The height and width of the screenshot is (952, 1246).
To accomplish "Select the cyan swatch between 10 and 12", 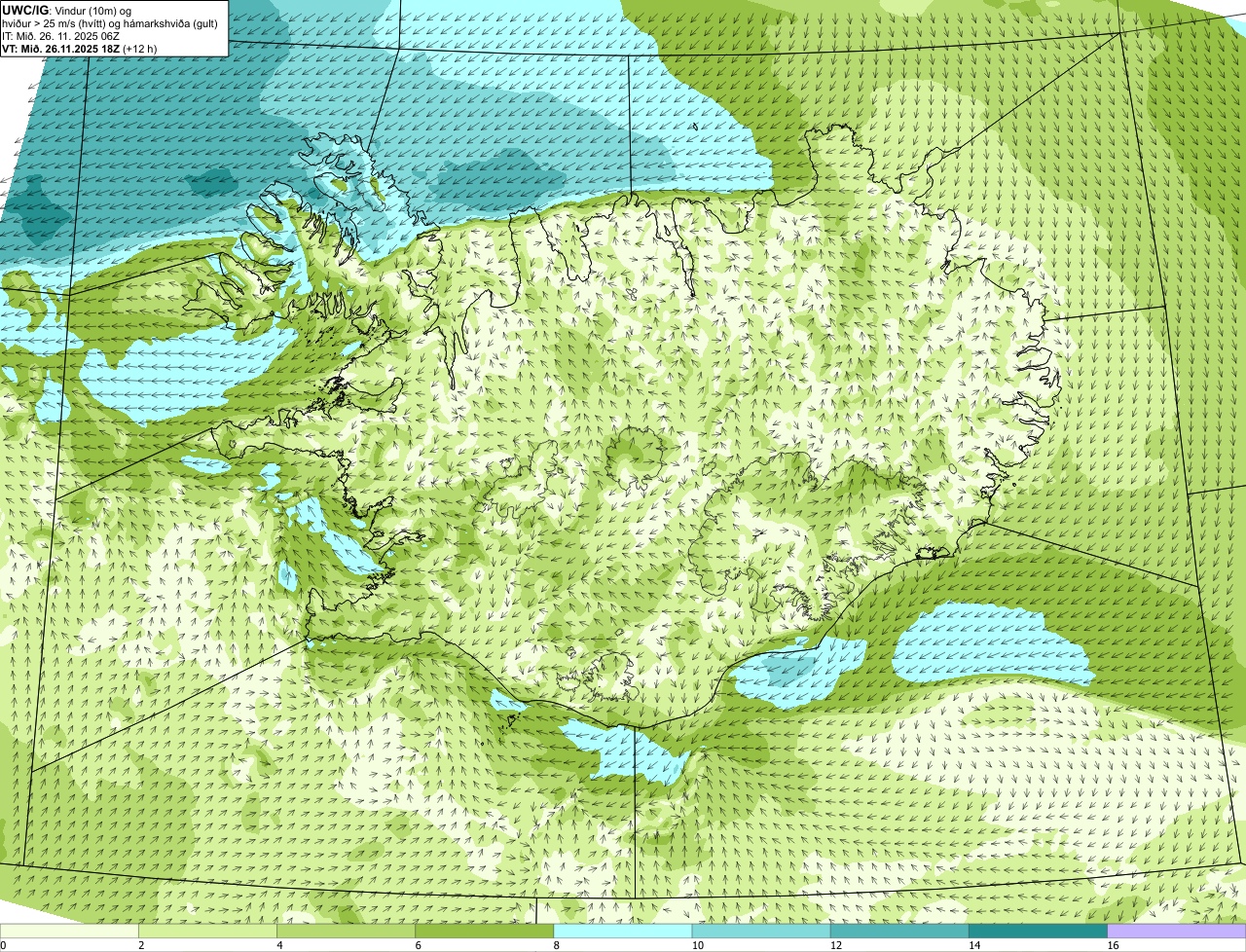I will (761, 932).
